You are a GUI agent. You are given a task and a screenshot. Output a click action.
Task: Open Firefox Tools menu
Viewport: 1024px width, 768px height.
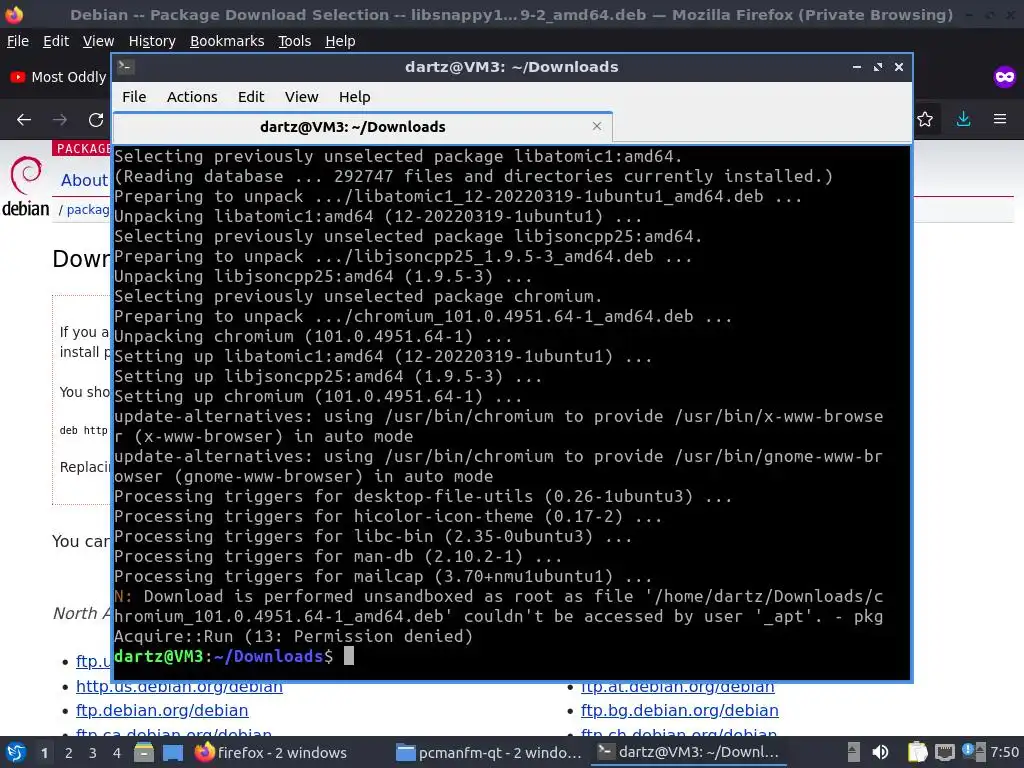(295, 41)
